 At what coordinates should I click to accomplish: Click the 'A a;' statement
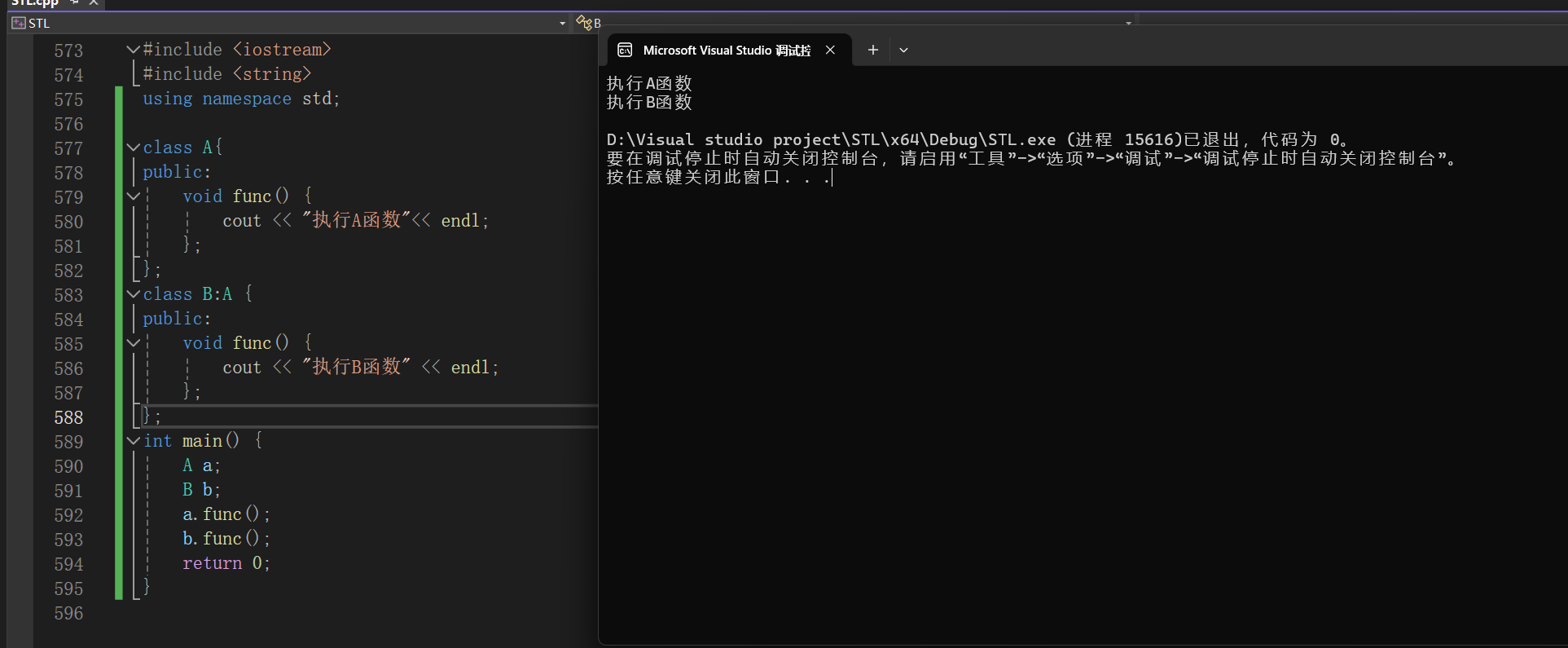click(201, 465)
